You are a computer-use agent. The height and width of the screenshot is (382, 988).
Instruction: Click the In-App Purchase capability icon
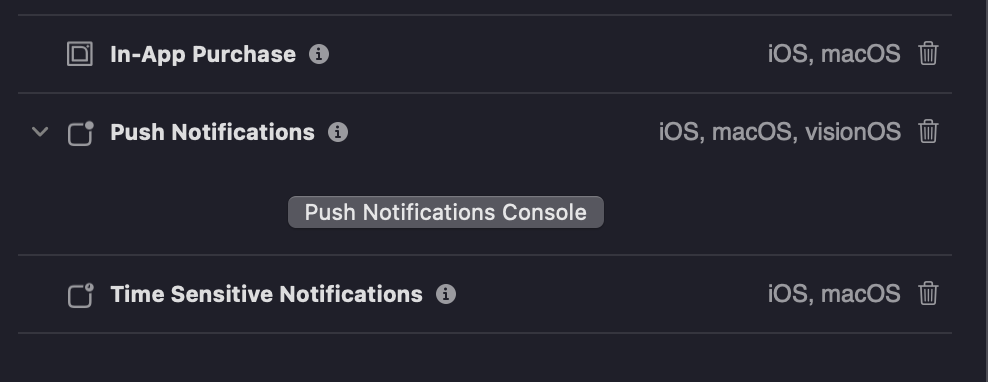point(80,54)
